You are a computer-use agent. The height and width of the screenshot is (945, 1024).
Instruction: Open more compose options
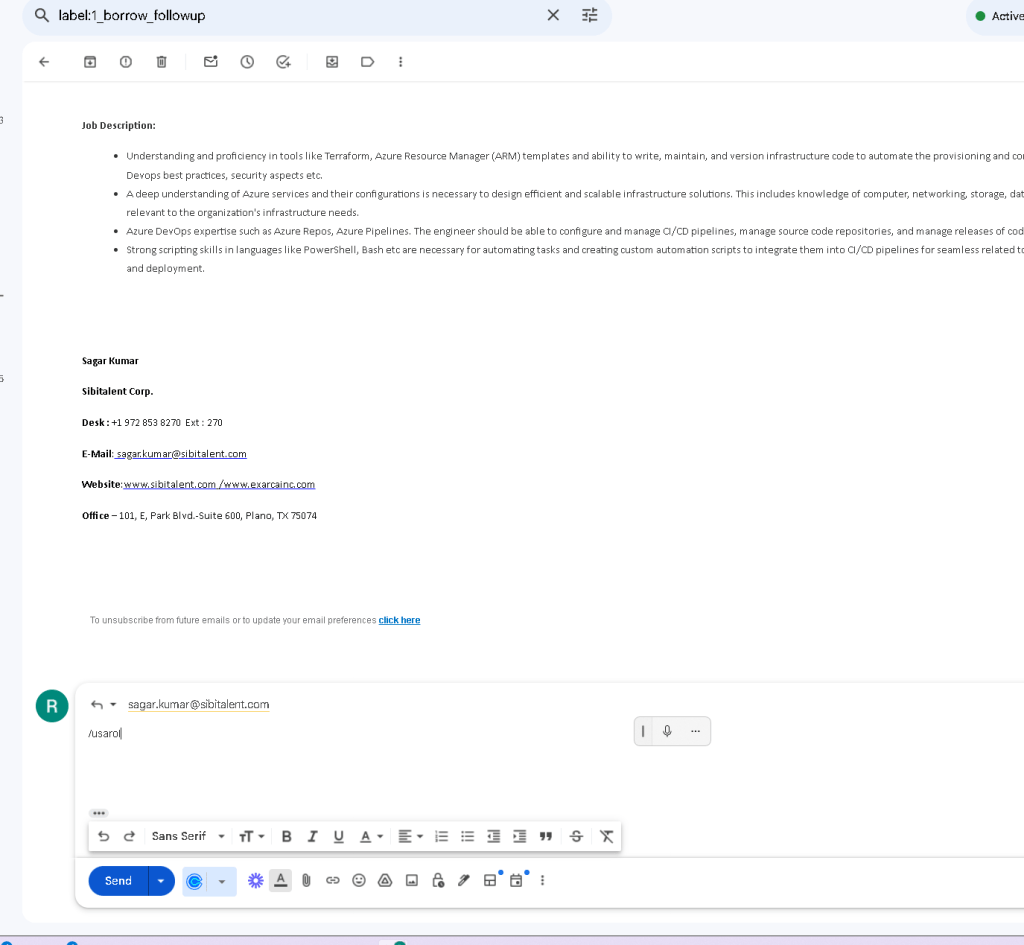pos(543,881)
